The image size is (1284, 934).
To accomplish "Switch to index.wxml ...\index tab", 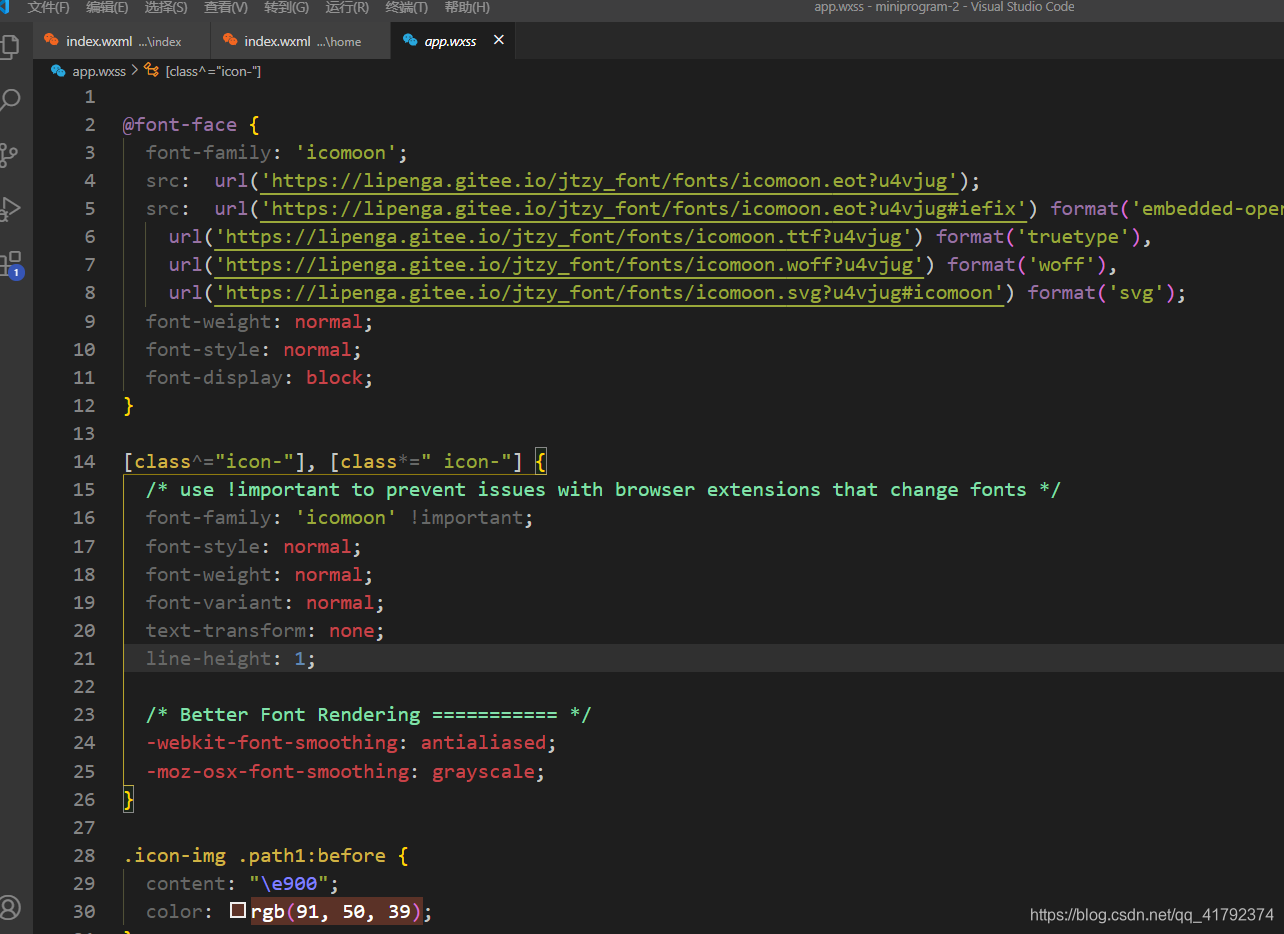I will pos(123,41).
